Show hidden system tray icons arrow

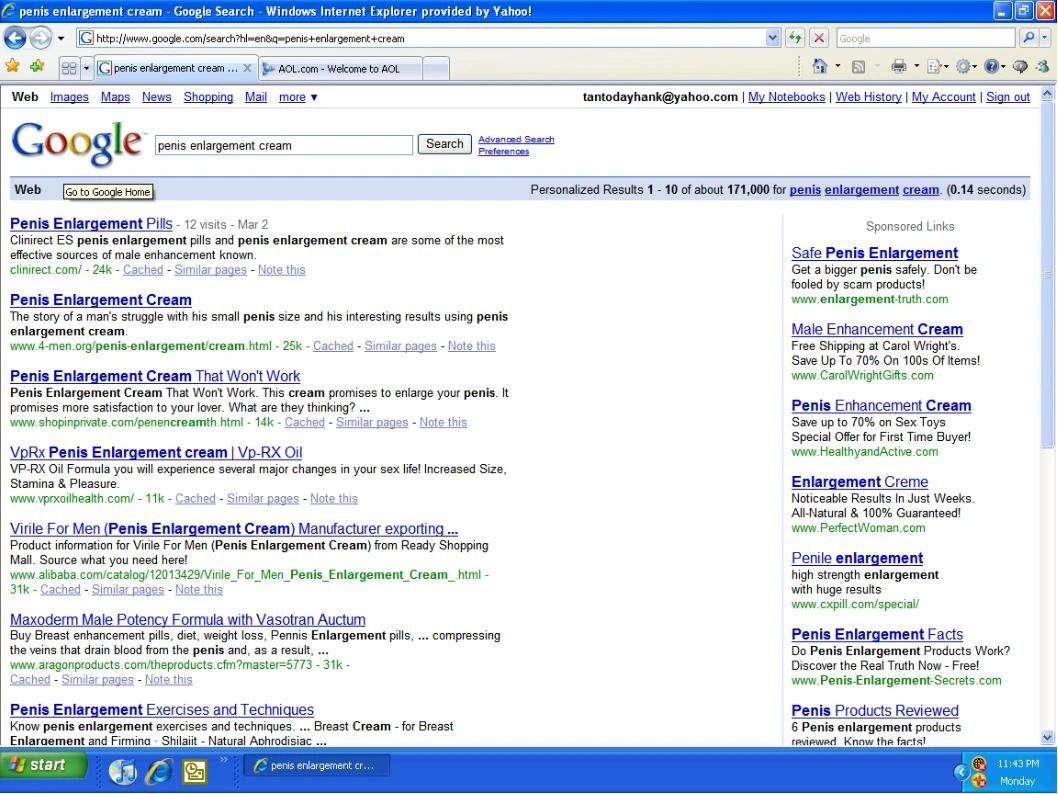tap(962, 772)
